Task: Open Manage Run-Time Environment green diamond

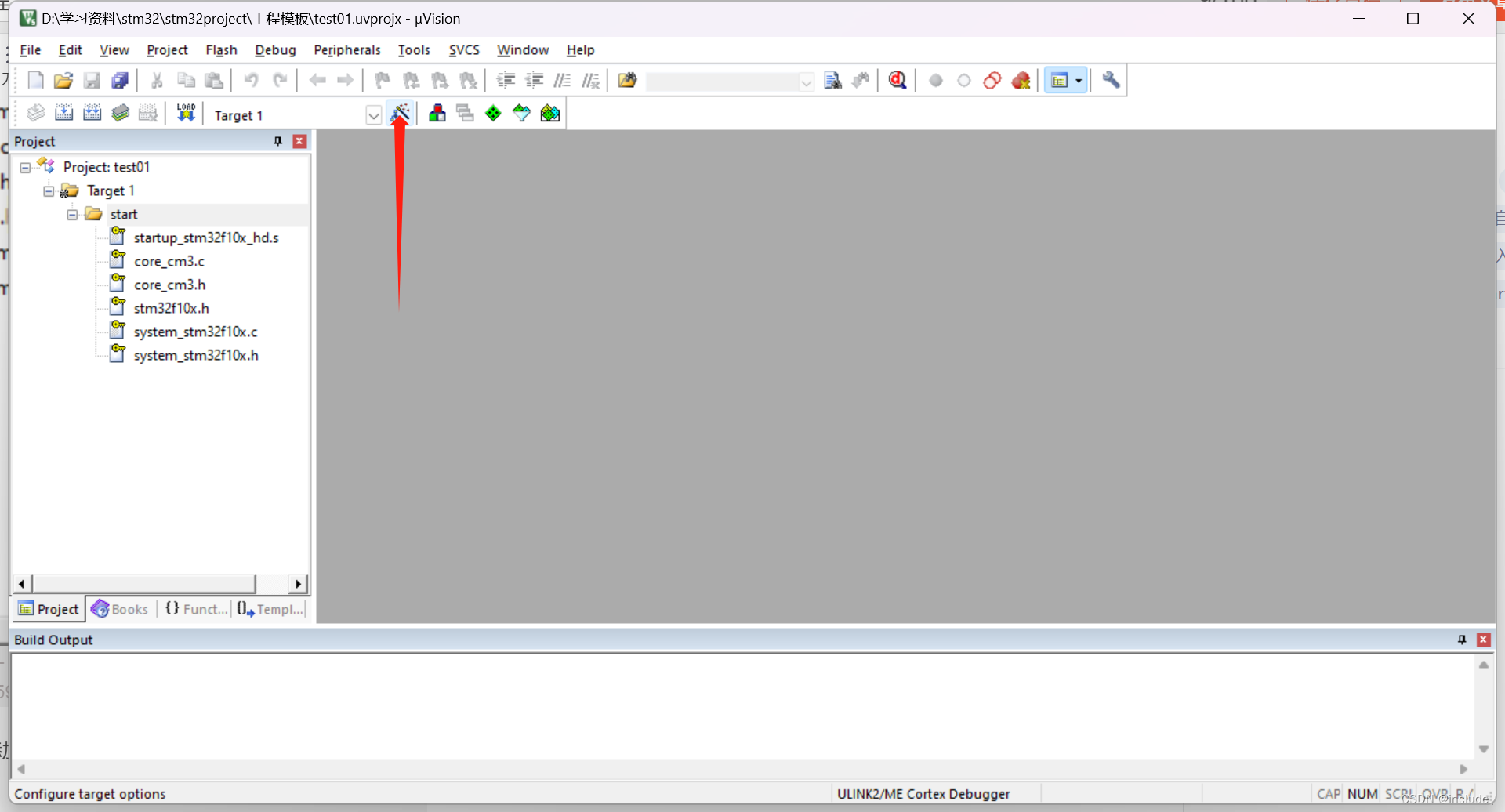Action: [x=493, y=114]
